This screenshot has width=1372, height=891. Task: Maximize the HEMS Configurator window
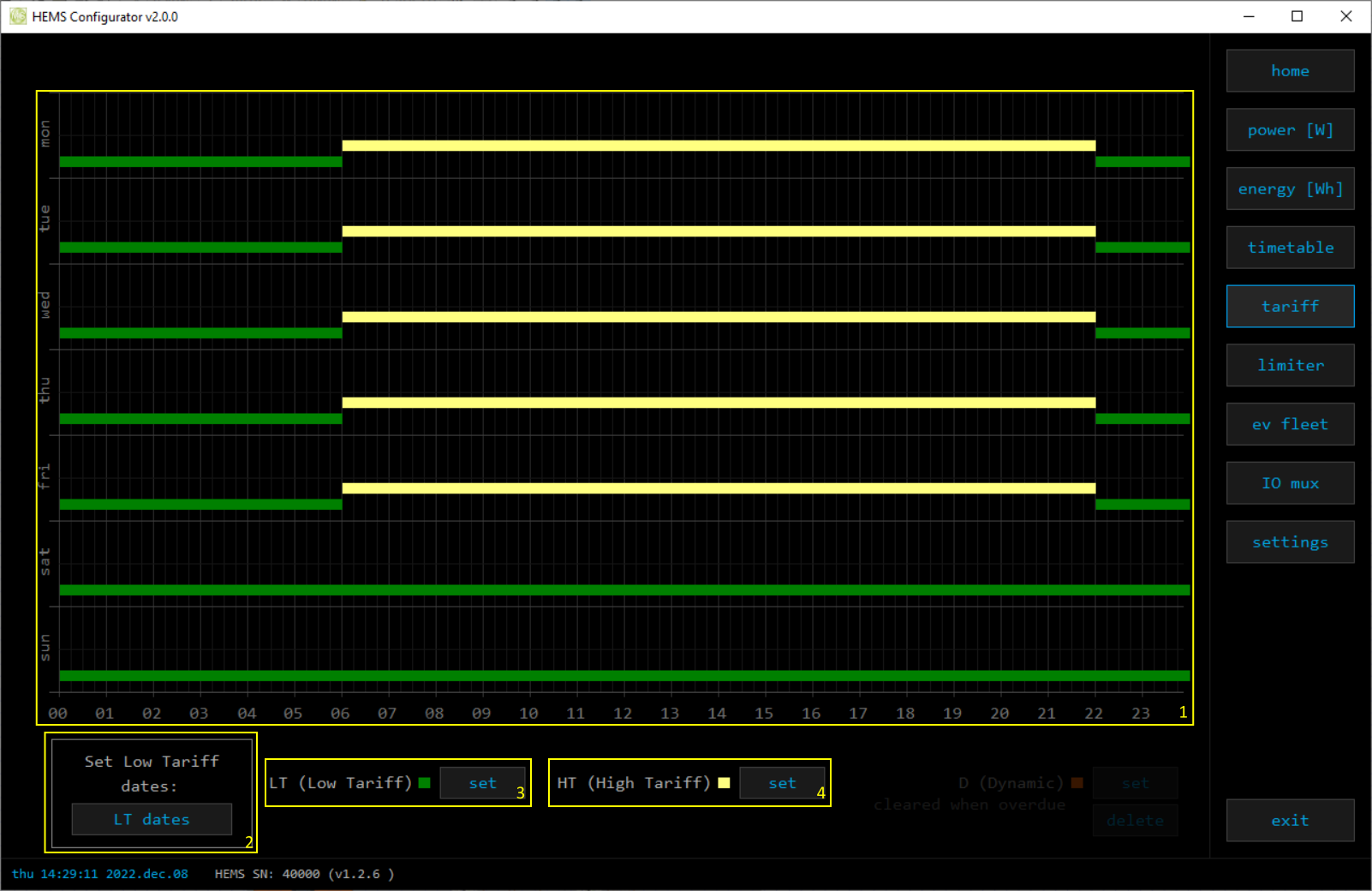[x=1297, y=16]
